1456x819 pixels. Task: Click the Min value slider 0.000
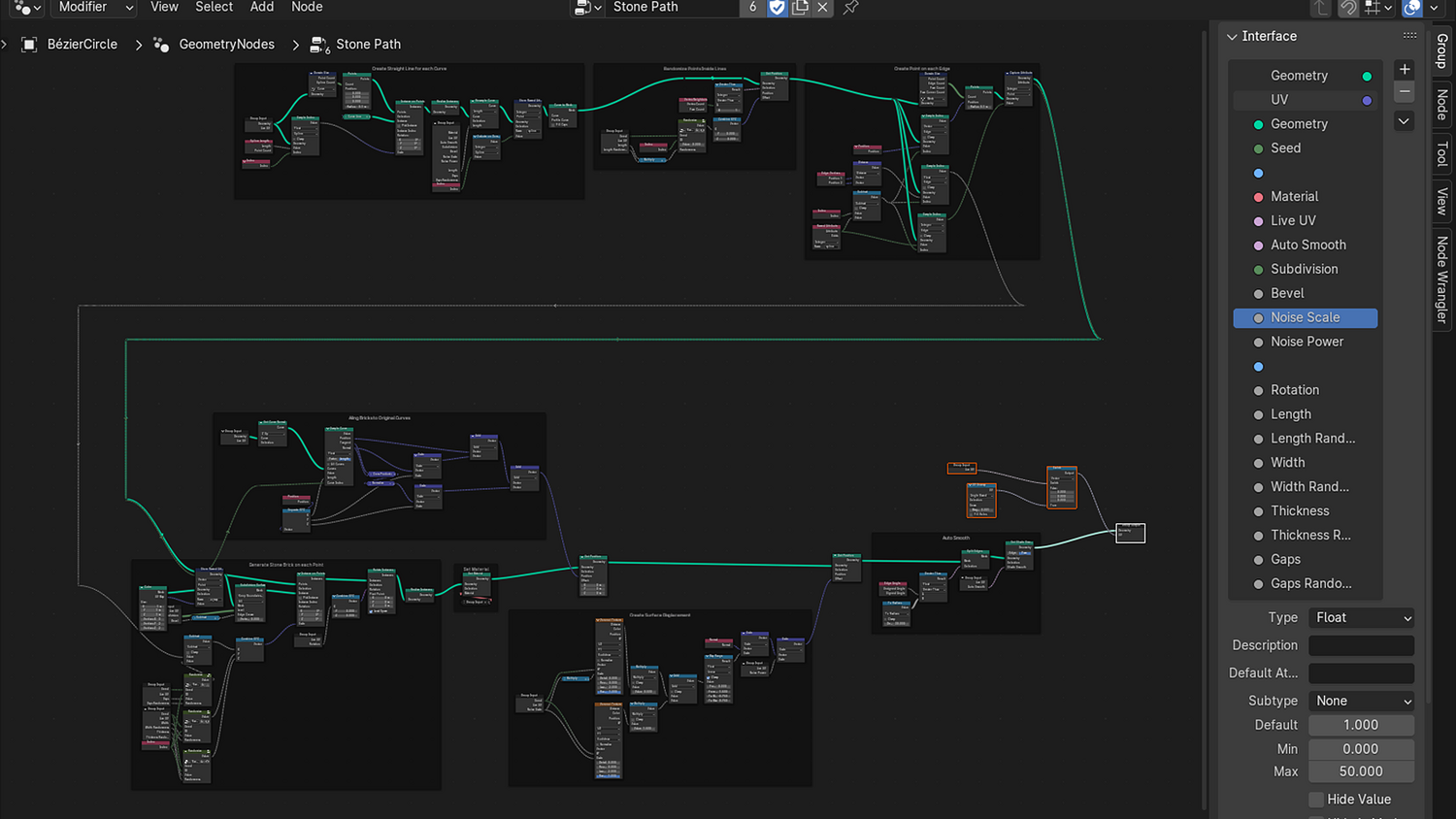coord(1361,749)
